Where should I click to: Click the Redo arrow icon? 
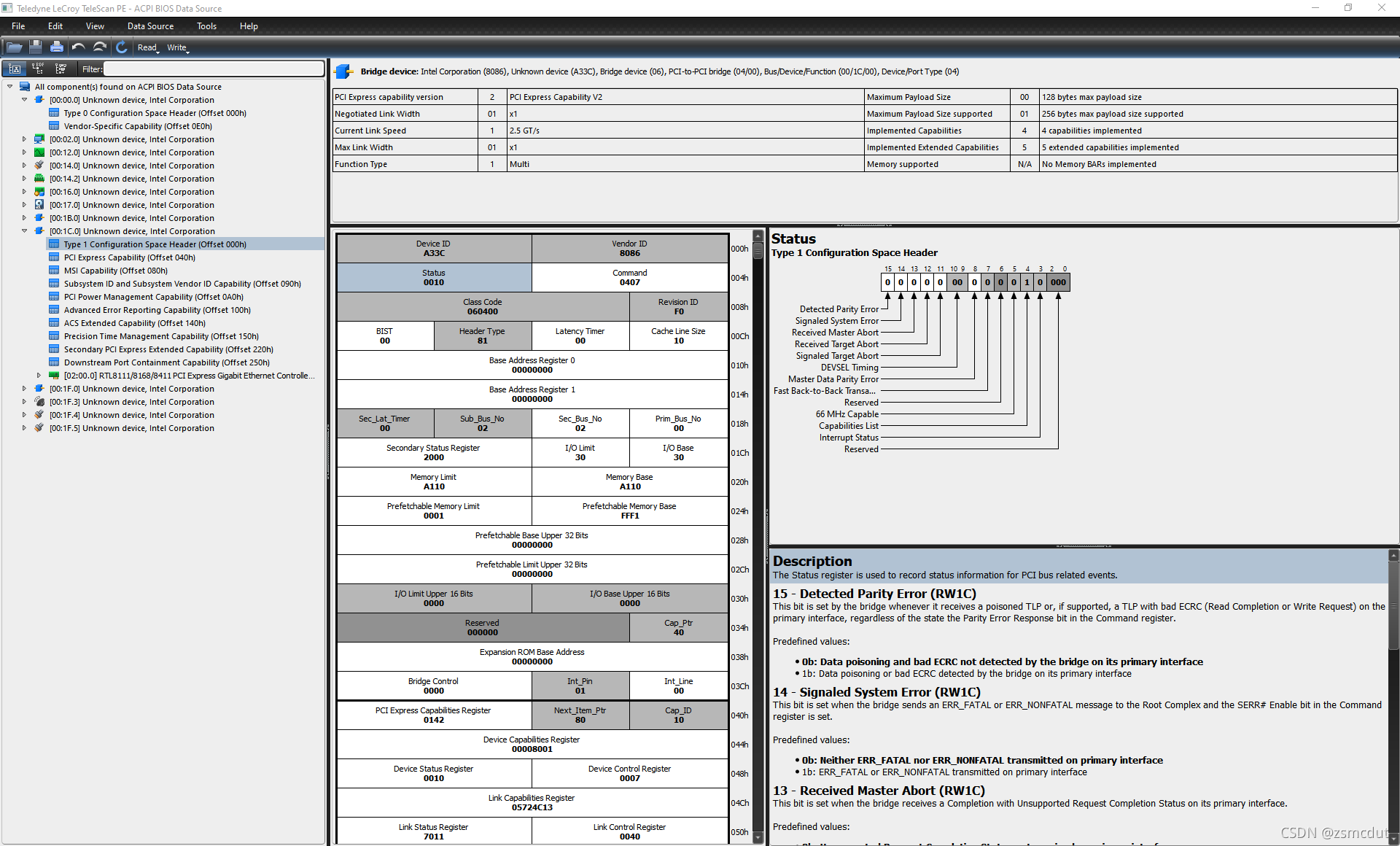100,47
